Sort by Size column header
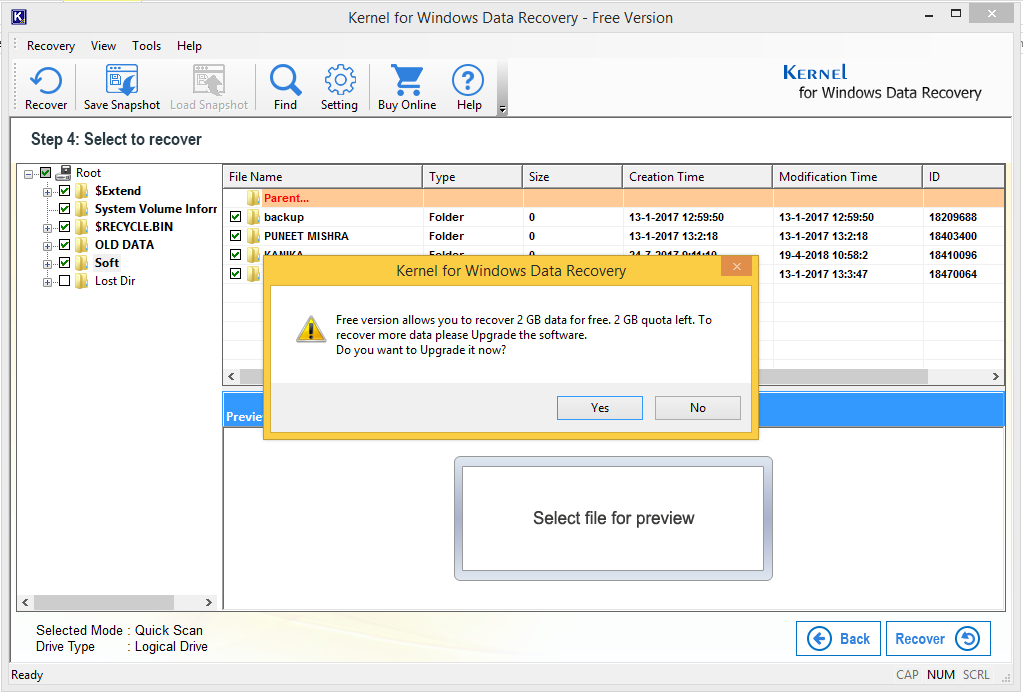Image resolution: width=1023 pixels, height=693 pixels. click(x=573, y=177)
